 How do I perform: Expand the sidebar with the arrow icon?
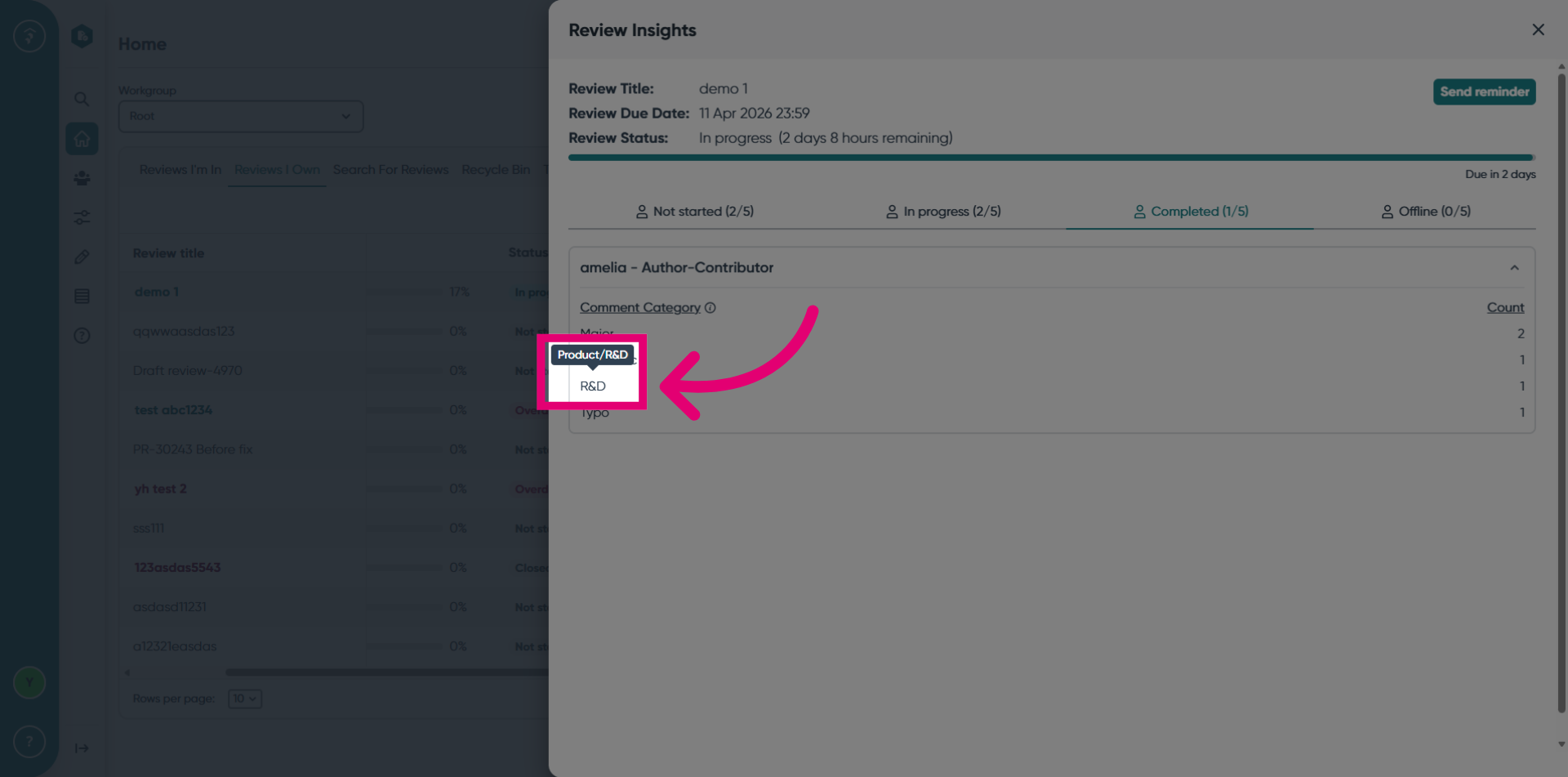(x=82, y=748)
